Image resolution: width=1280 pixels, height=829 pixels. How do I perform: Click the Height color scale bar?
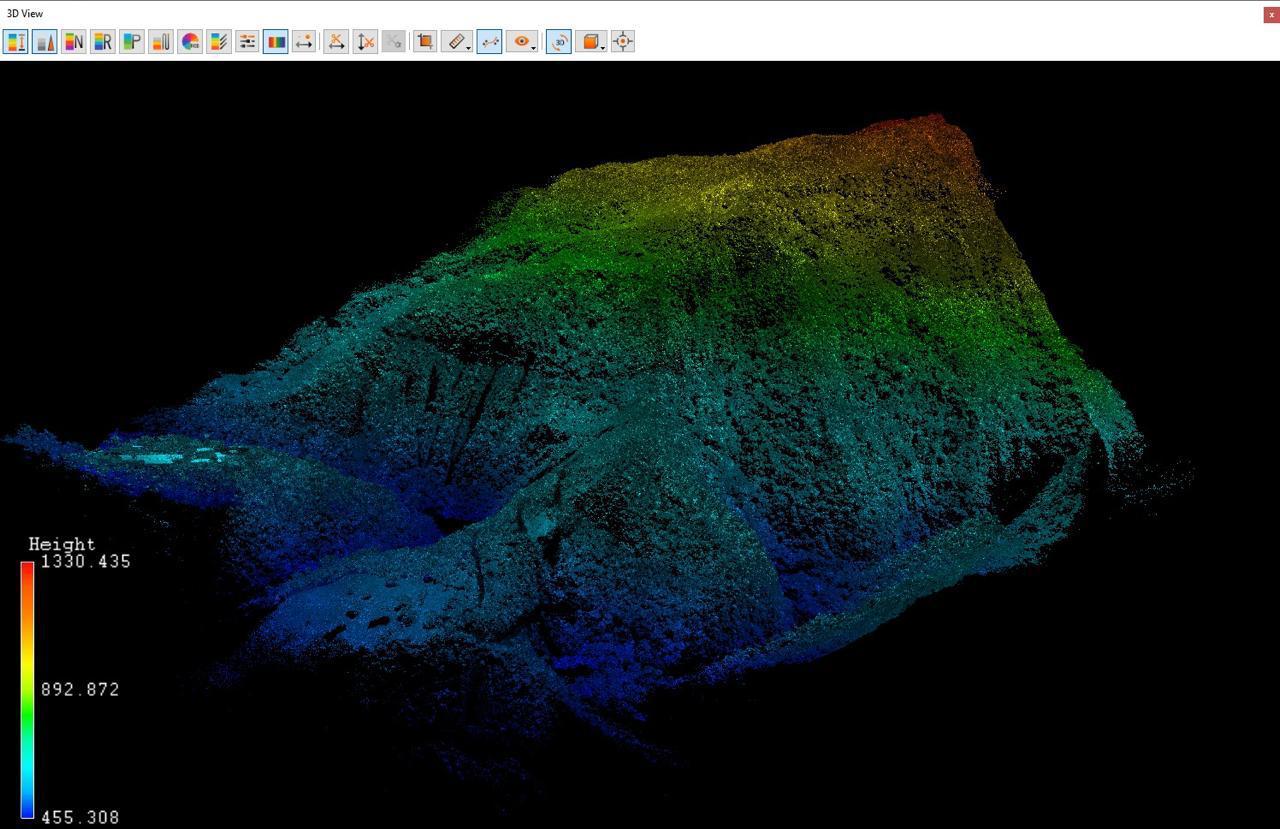click(x=27, y=690)
